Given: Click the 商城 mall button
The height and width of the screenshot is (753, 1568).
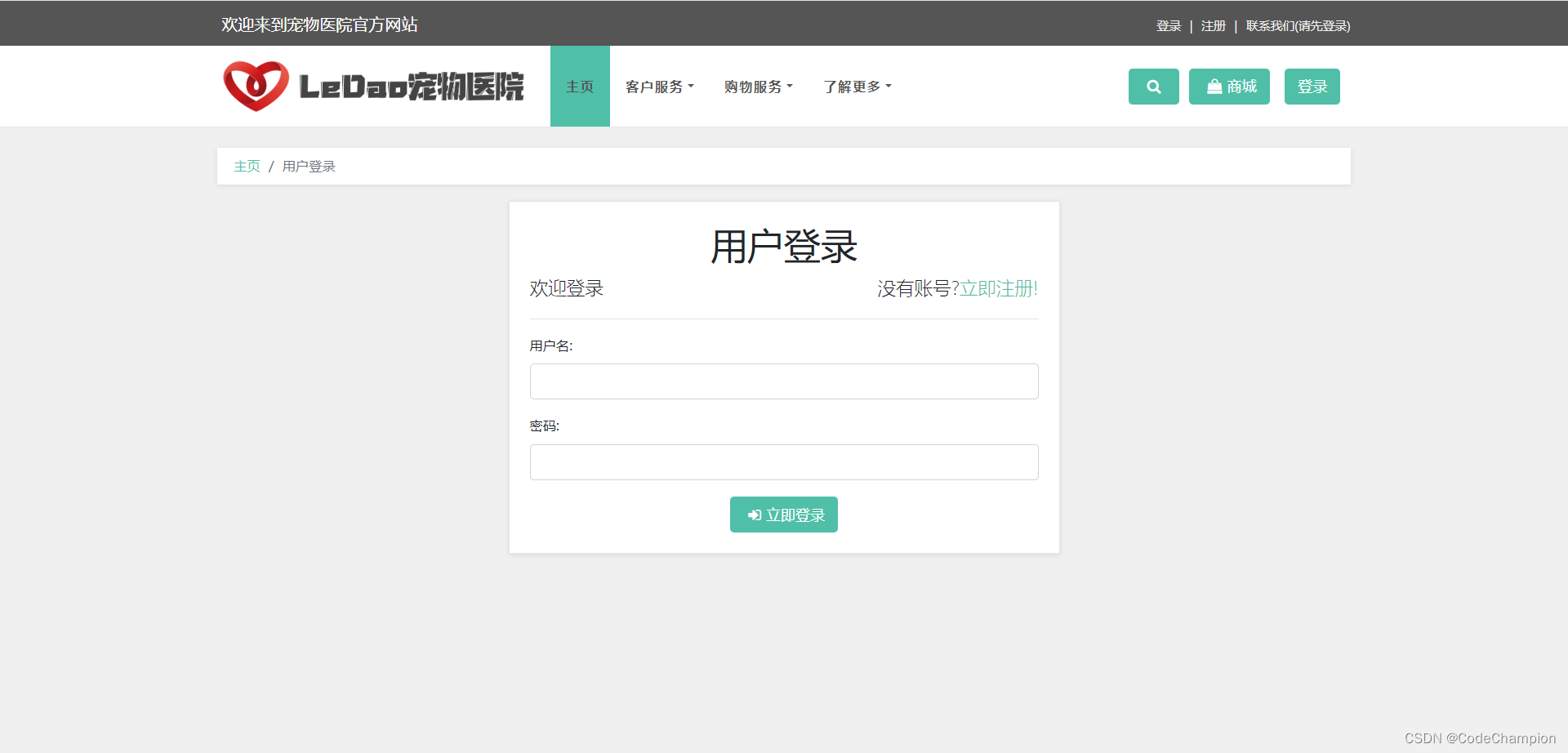Looking at the screenshot, I should tap(1229, 86).
